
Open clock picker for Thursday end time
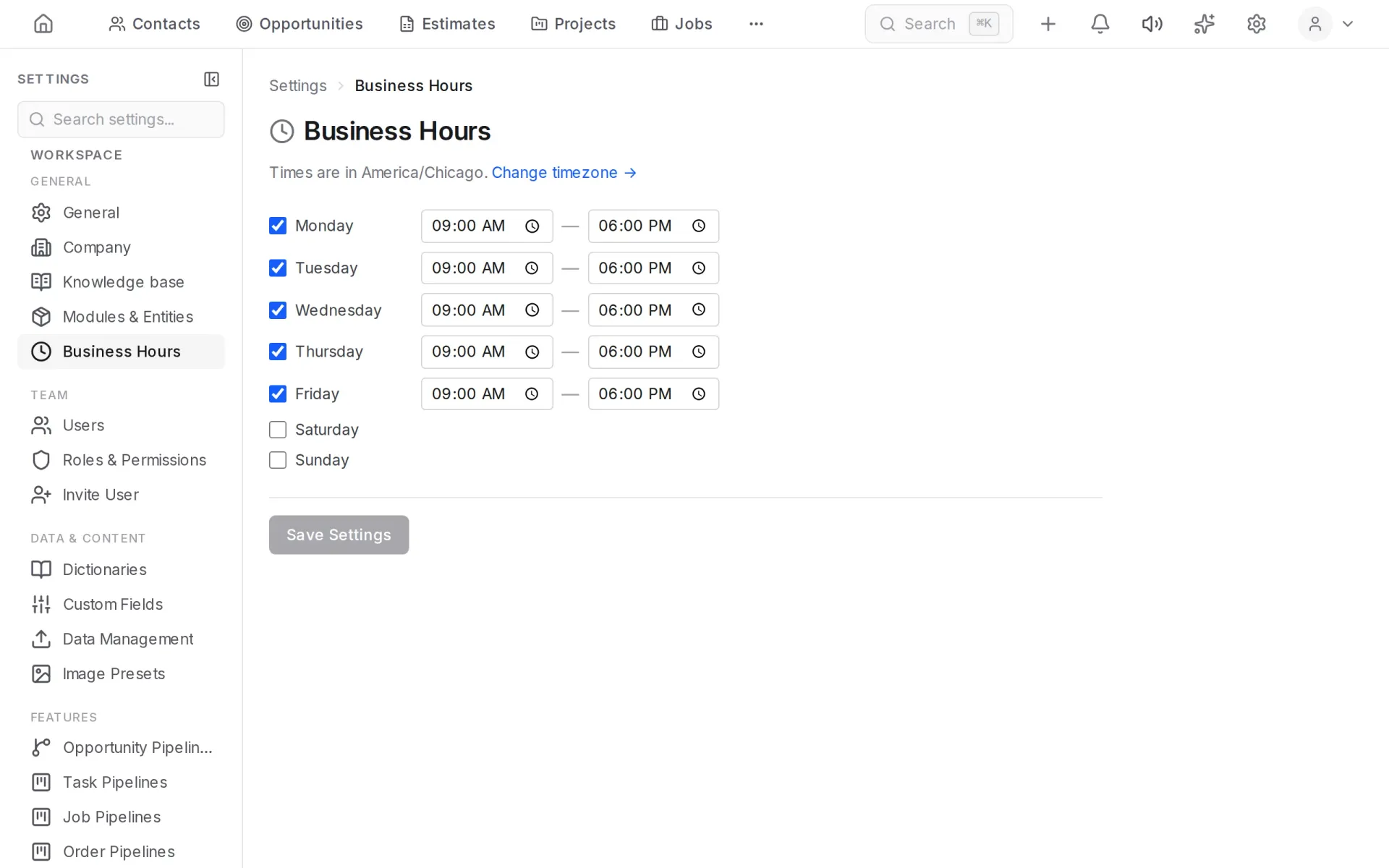[698, 352]
